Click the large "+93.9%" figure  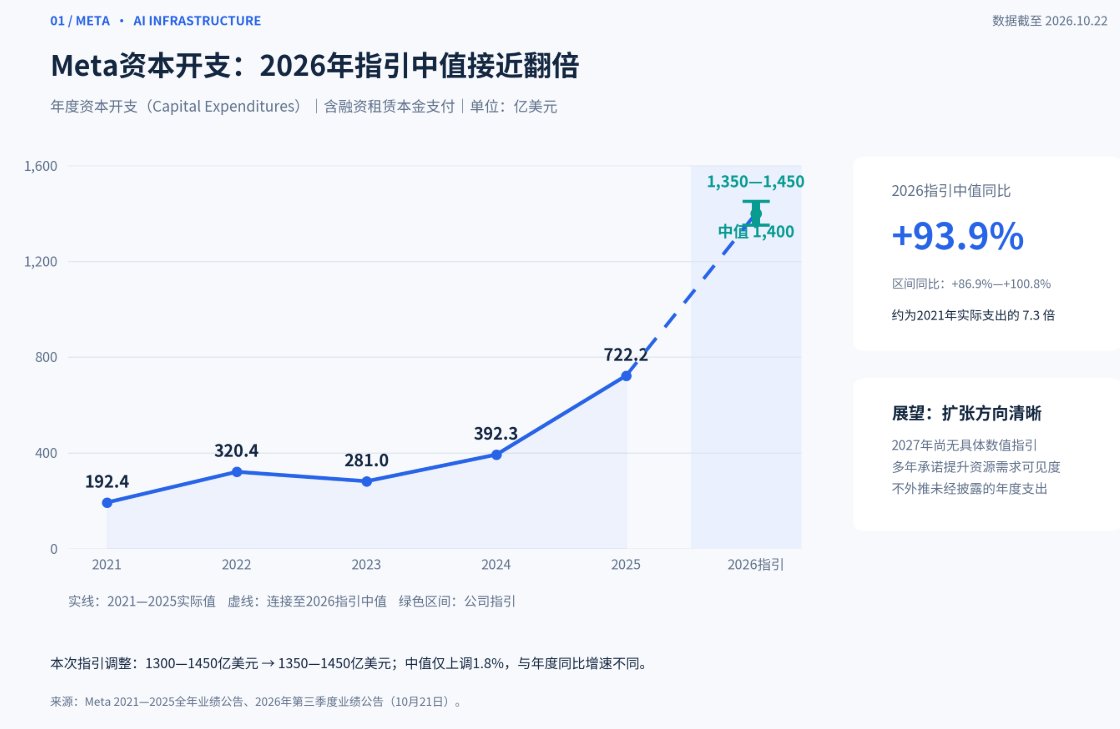click(x=957, y=236)
